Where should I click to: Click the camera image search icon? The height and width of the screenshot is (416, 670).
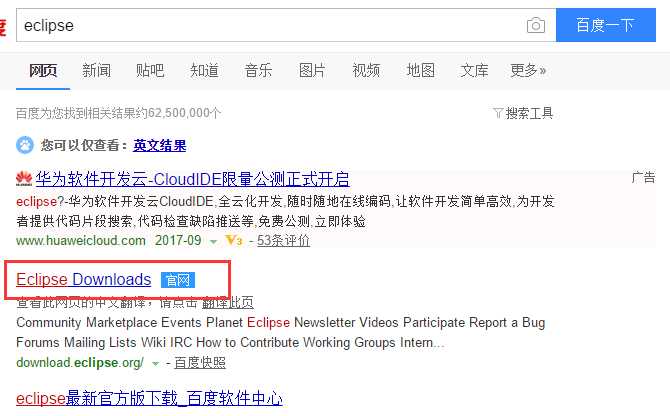(x=535, y=25)
